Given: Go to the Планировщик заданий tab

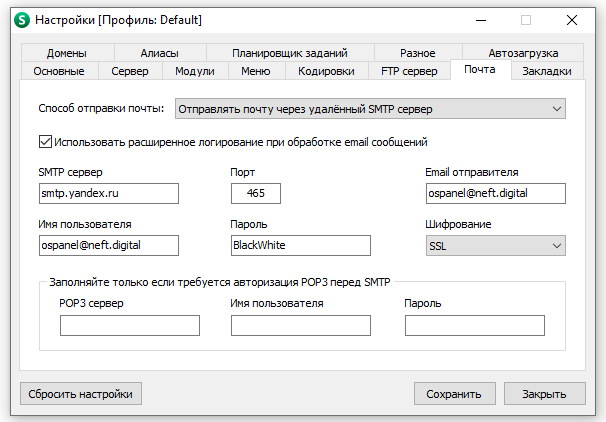Looking at the screenshot, I should [289, 53].
